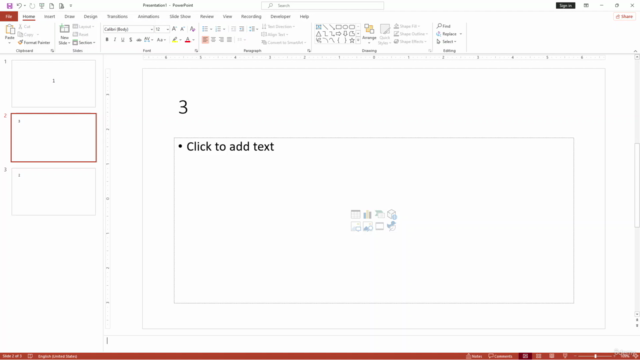The width and height of the screenshot is (640, 360).
Task: Open the font name dropdown
Action: [x=151, y=29]
